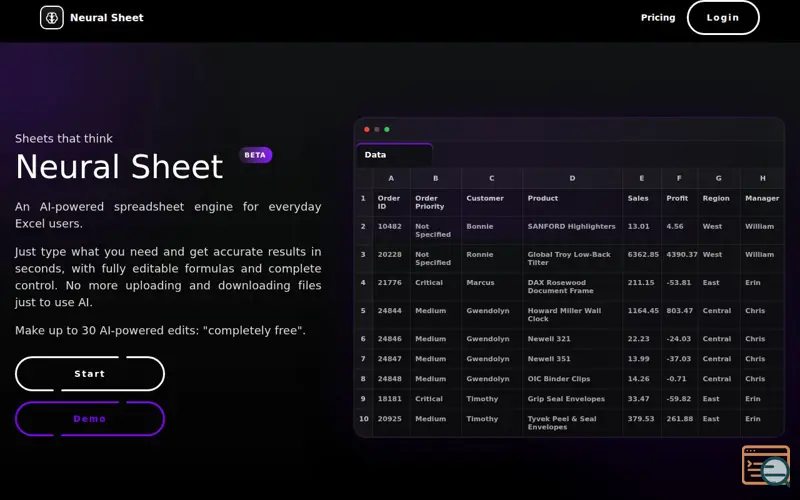Image resolution: width=800 pixels, height=500 pixels.
Task: Click the Neural Sheet brain logo icon
Action: tap(52, 18)
